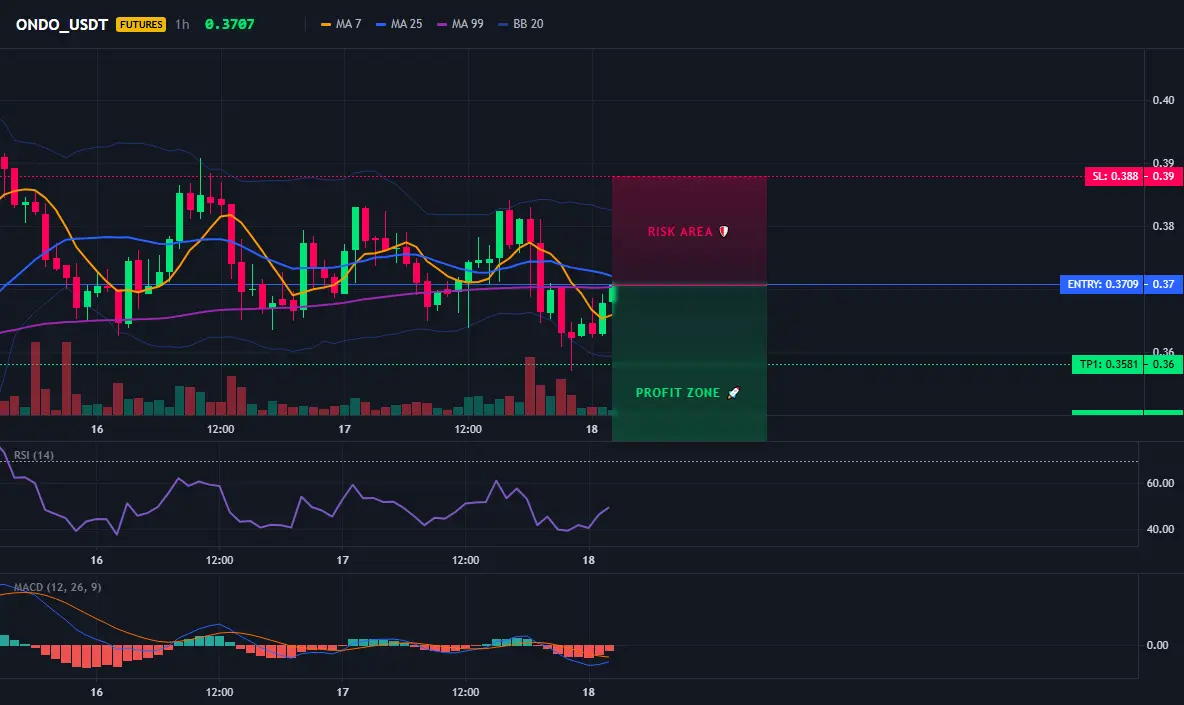This screenshot has height=705, width=1184.
Task: Click the TP1: 0.3581 price tag
Action: (1108, 365)
